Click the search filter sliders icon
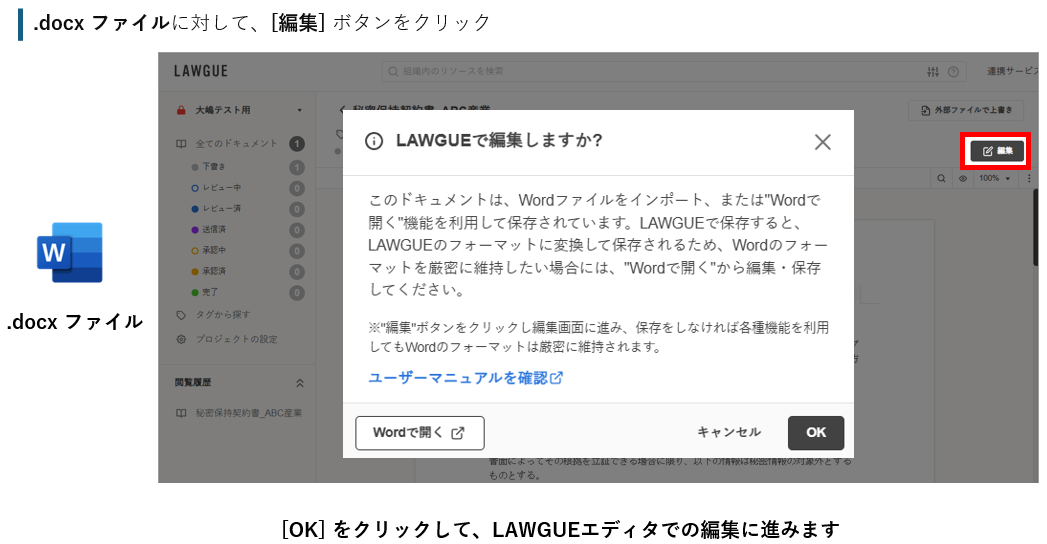Viewport: 1047px width, 544px height. (933, 72)
